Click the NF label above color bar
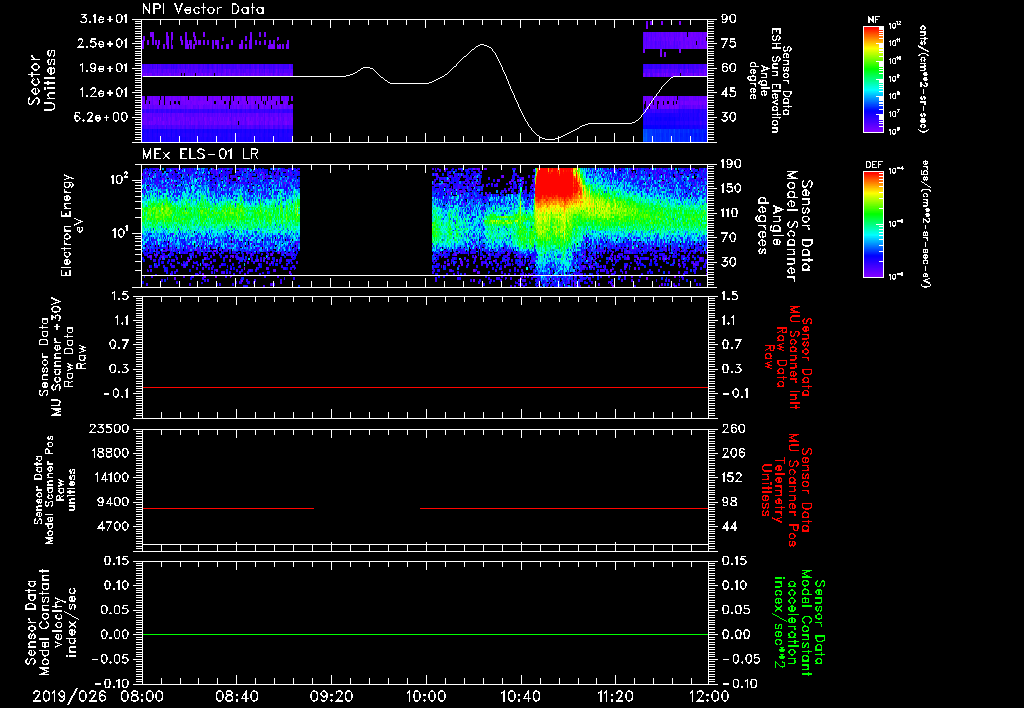 tap(873, 20)
